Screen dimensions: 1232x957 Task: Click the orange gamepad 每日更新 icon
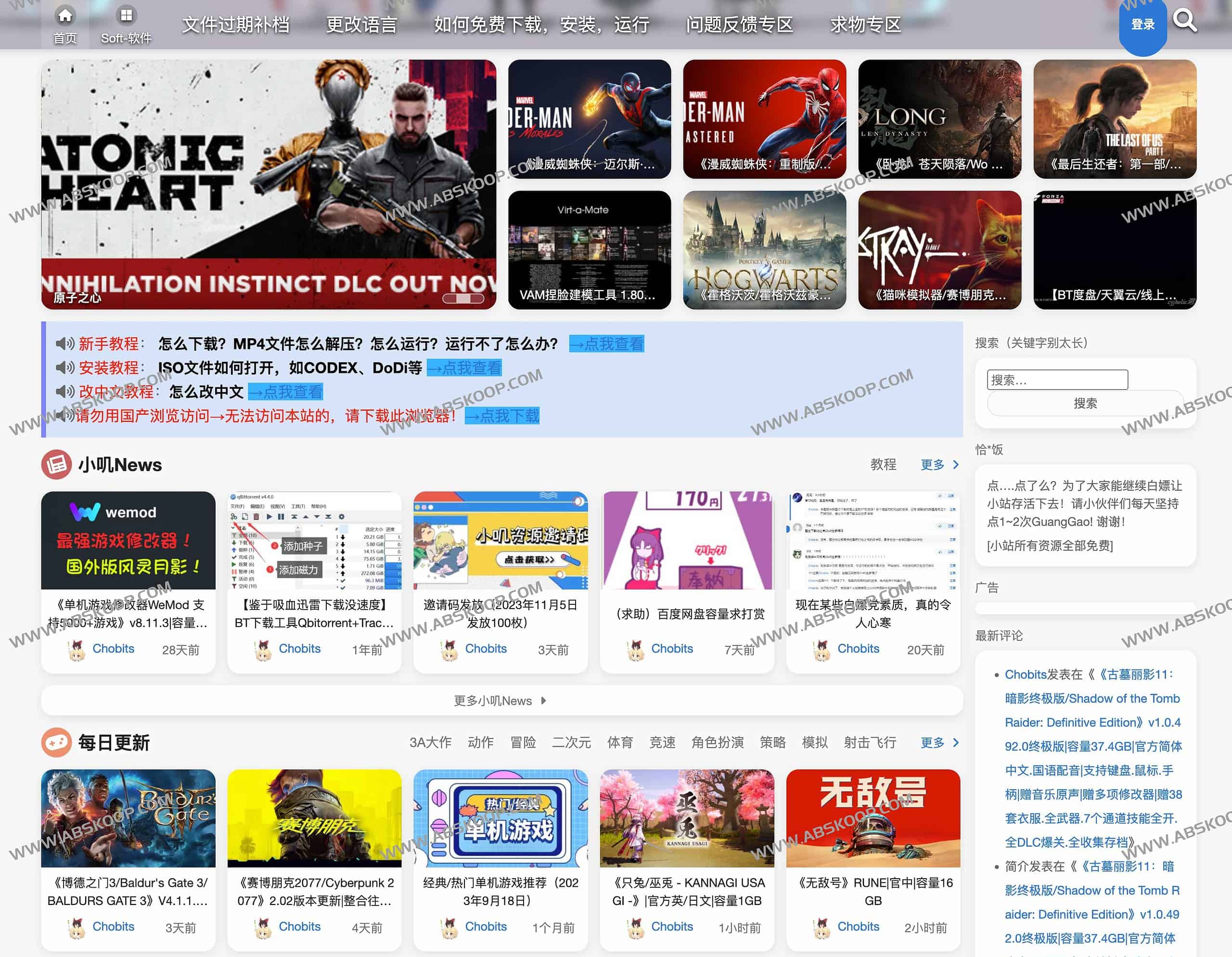(56, 742)
